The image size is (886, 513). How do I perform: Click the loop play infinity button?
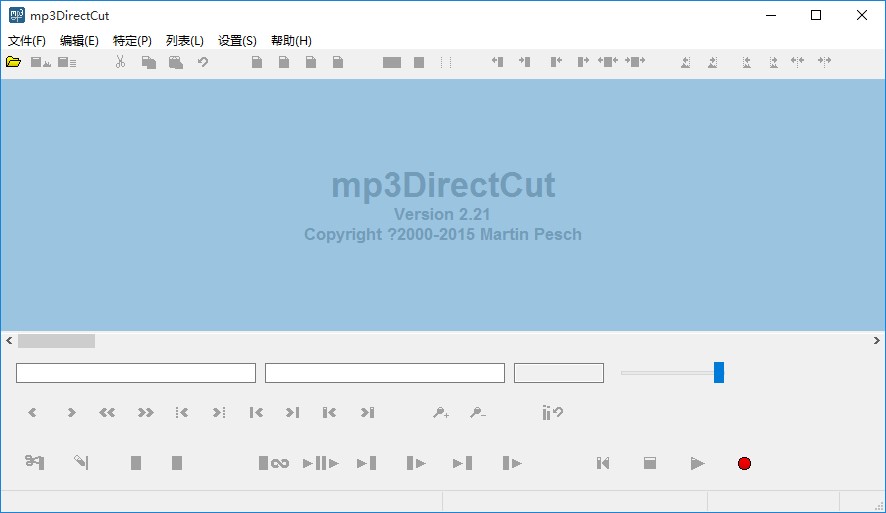click(273, 463)
